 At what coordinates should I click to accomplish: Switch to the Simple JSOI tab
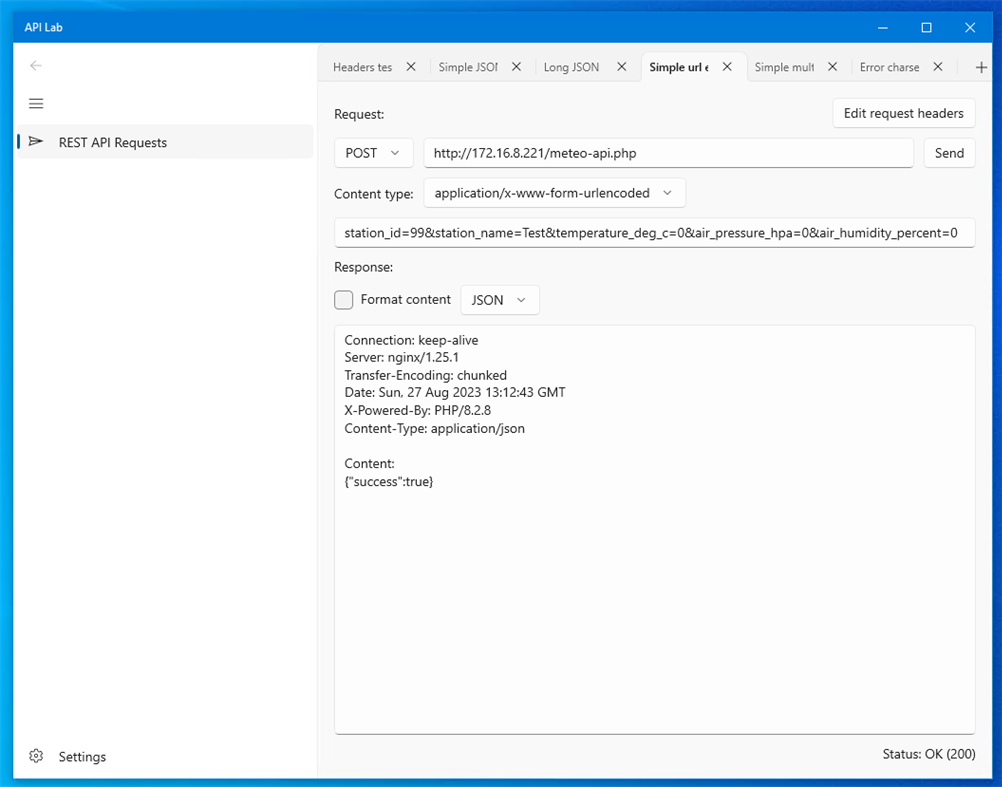(x=468, y=66)
